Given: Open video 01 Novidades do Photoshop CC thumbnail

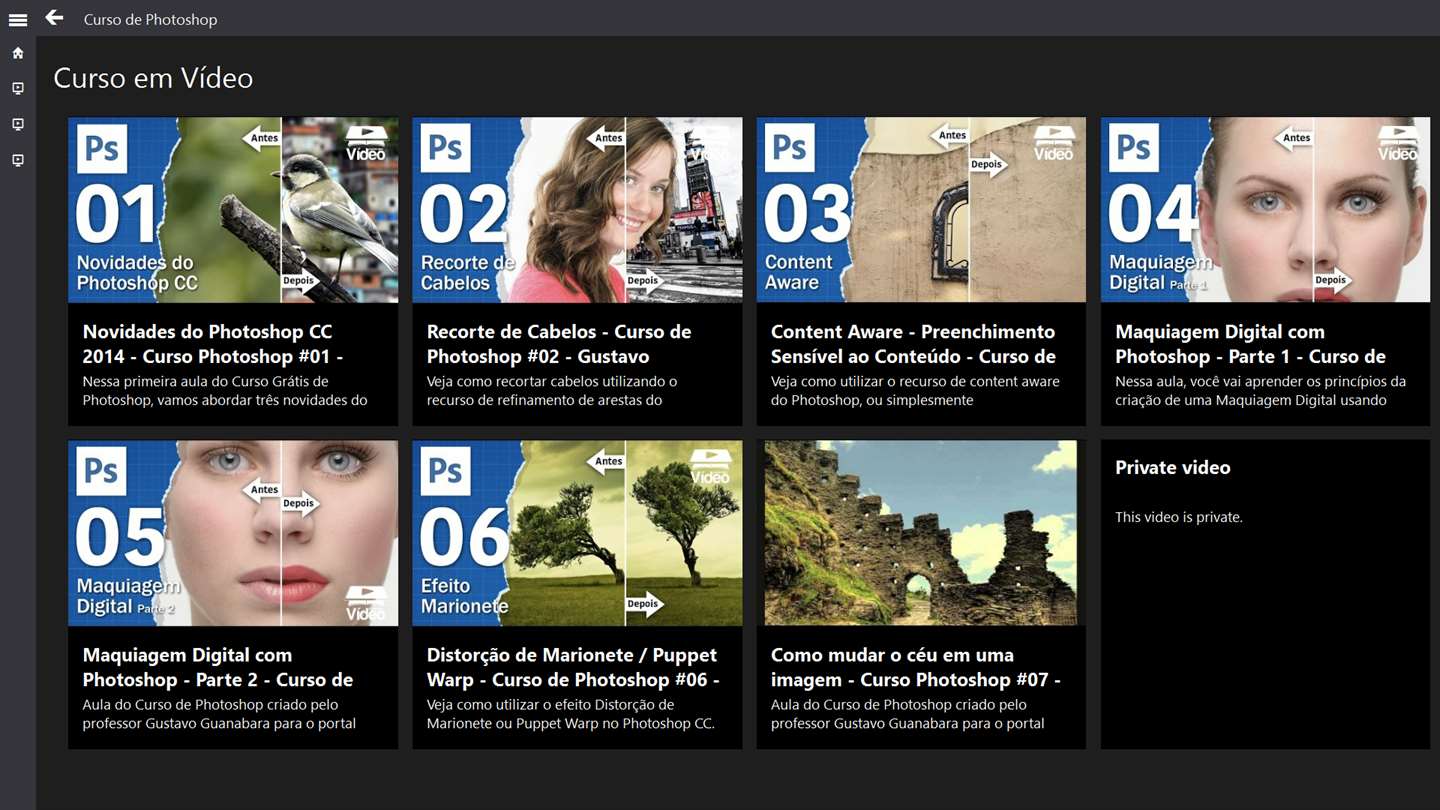Looking at the screenshot, I should pyautogui.click(x=233, y=210).
